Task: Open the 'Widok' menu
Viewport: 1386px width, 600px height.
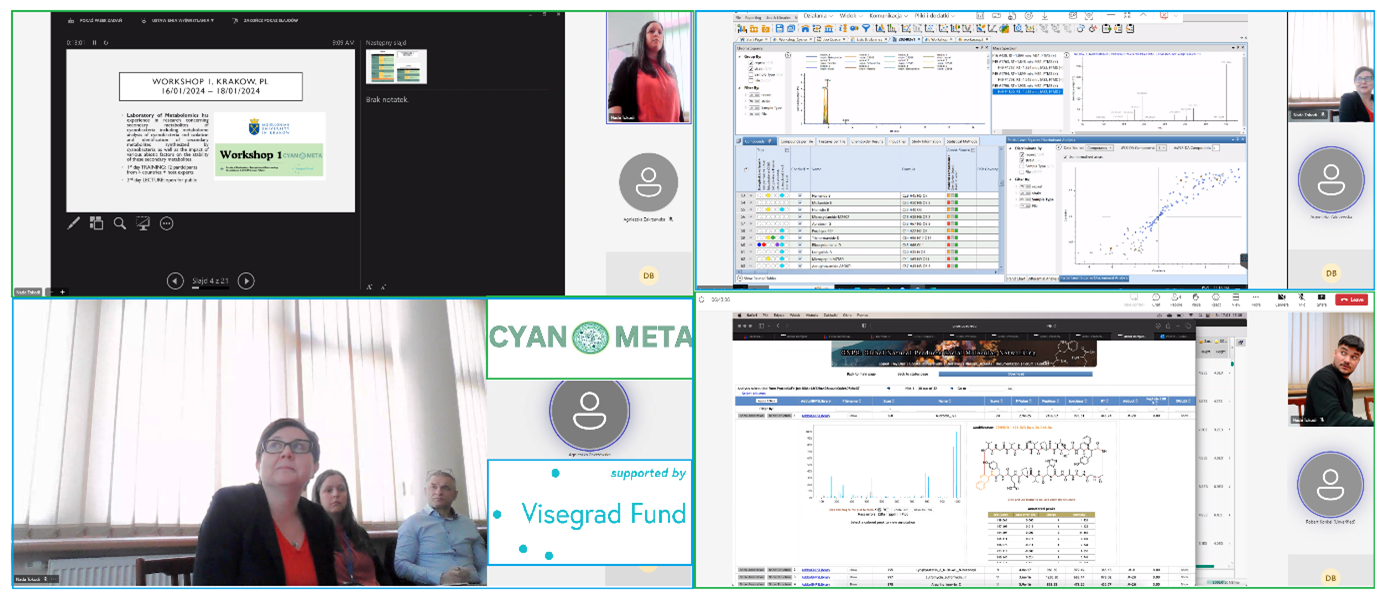Action: click(851, 16)
